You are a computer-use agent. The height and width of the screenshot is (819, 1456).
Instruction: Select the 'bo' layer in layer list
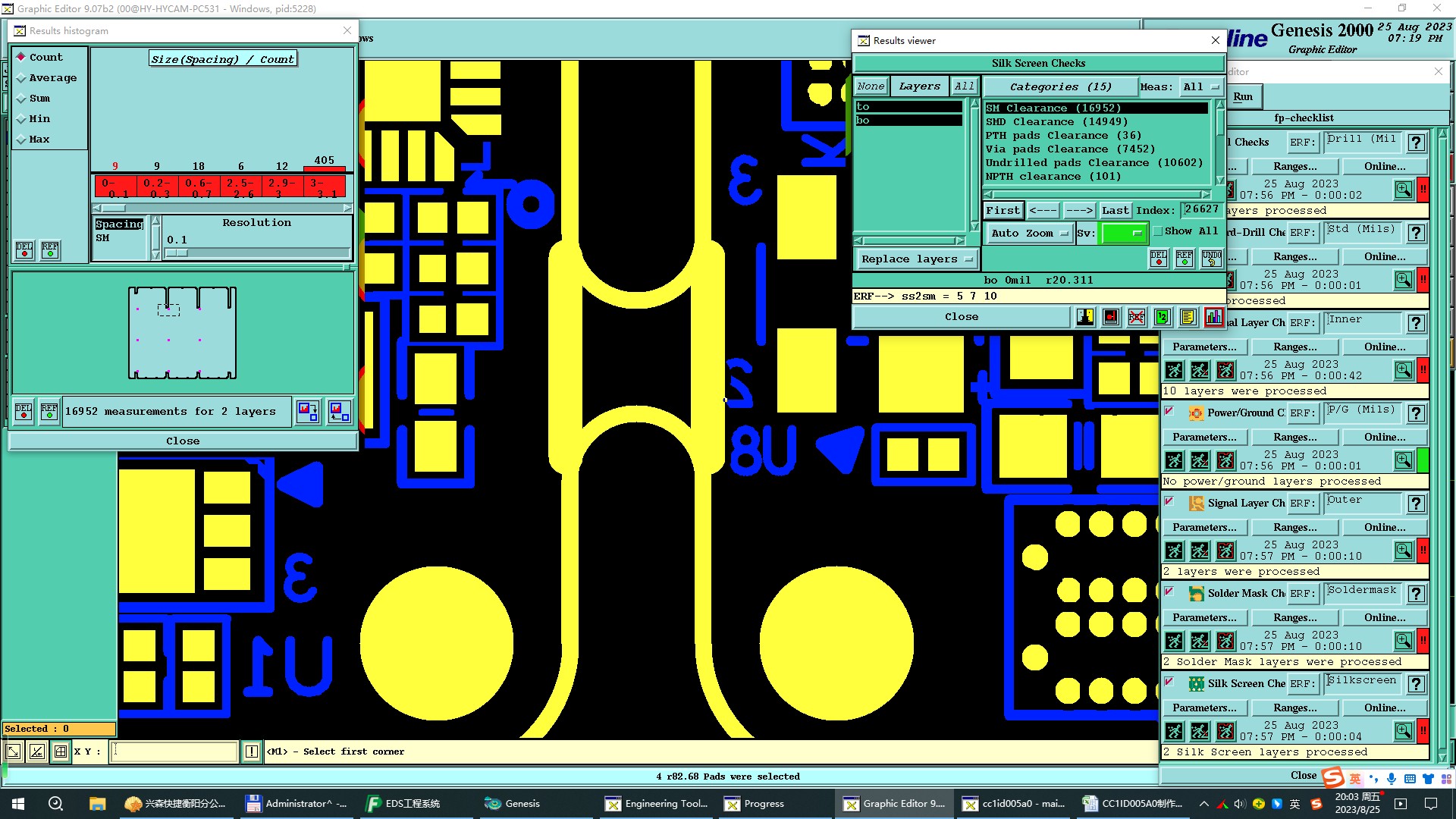(908, 121)
